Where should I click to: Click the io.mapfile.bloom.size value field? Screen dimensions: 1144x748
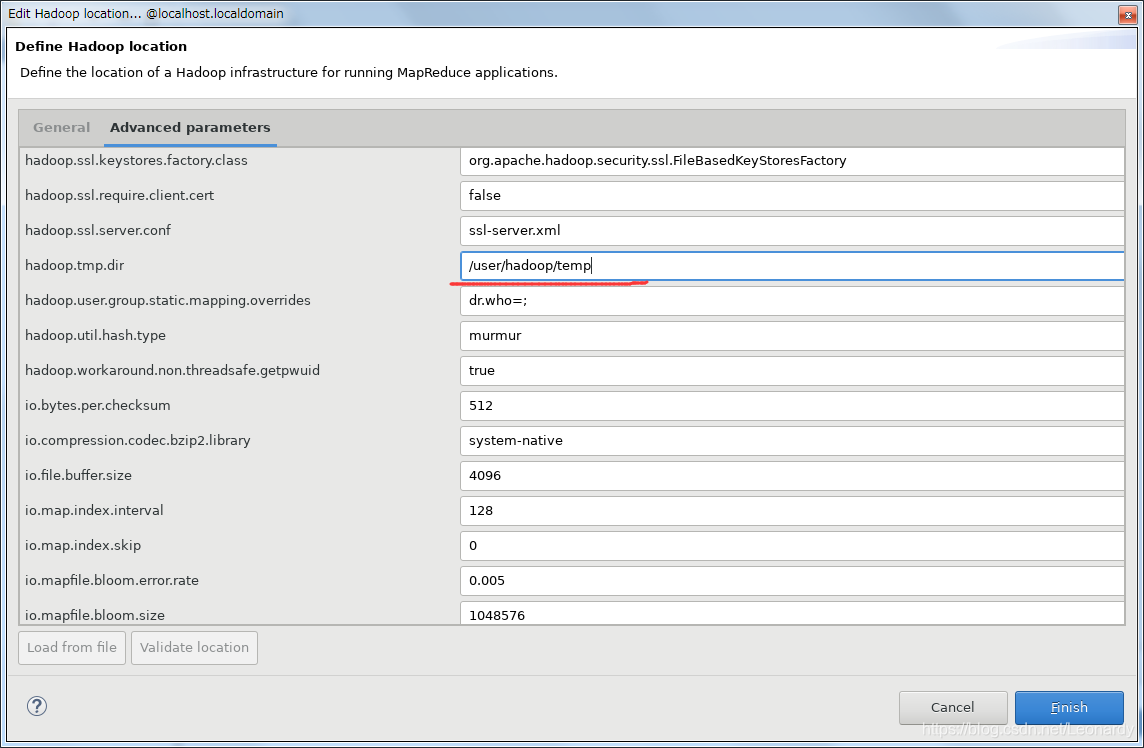(790, 614)
